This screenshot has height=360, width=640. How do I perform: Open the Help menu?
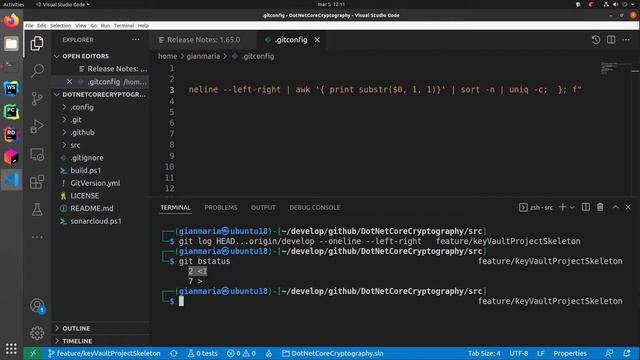pyautogui.click(x=143, y=25)
